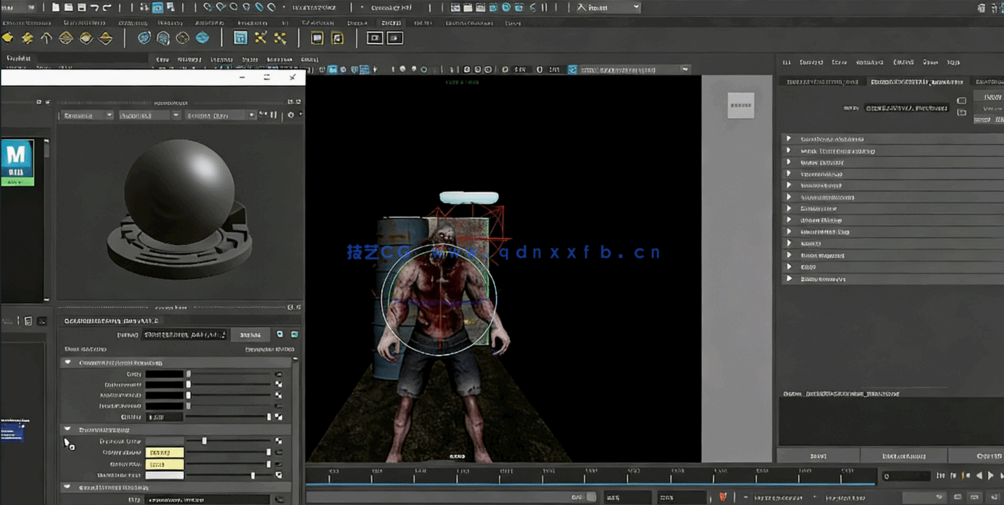Image resolution: width=1004 pixels, height=505 pixels.
Task: Open the first dropdown above the material preview sphere
Action: tap(87, 115)
